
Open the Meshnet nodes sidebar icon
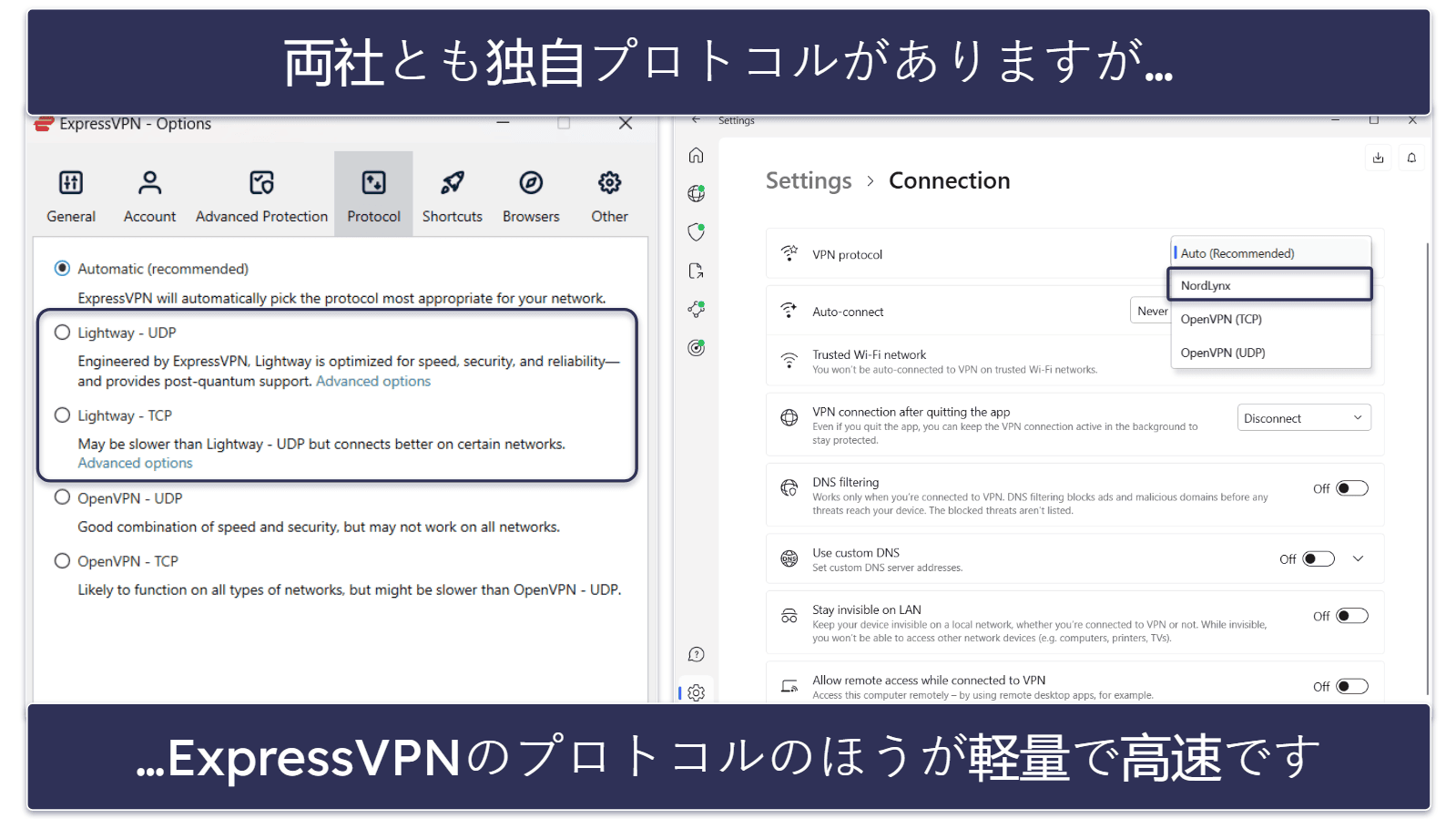pyautogui.click(x=696, y=309)
